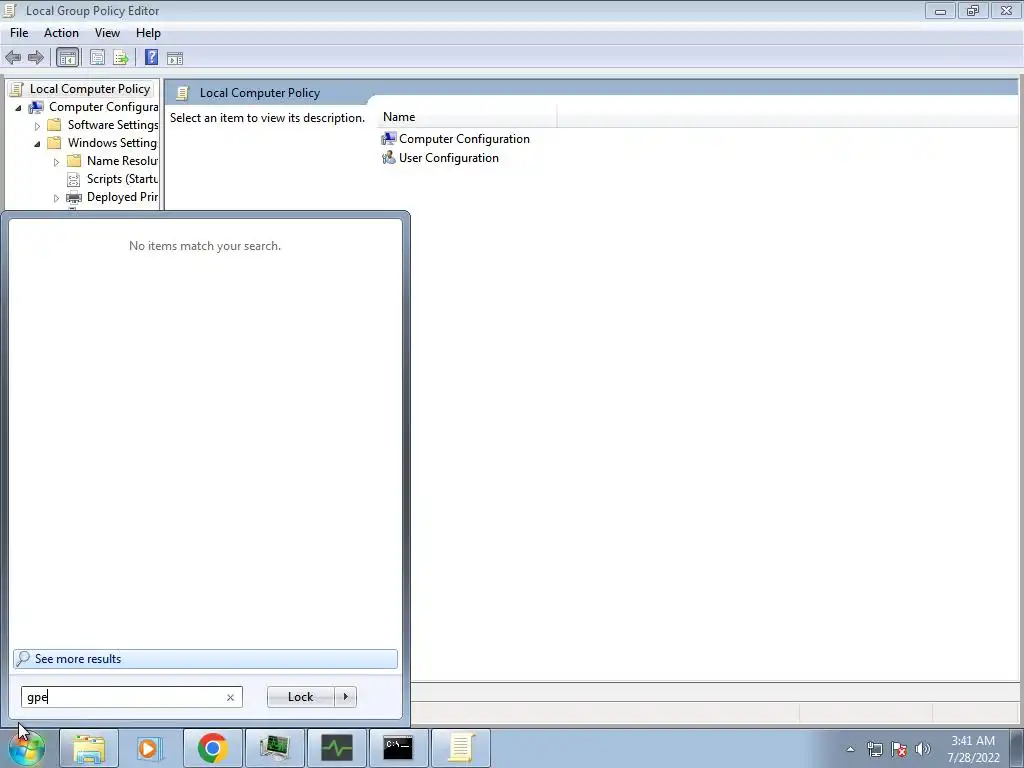Viewport: 1024px width, 768px height.
Task: Click the network tray icon
Action: point(875,749)
